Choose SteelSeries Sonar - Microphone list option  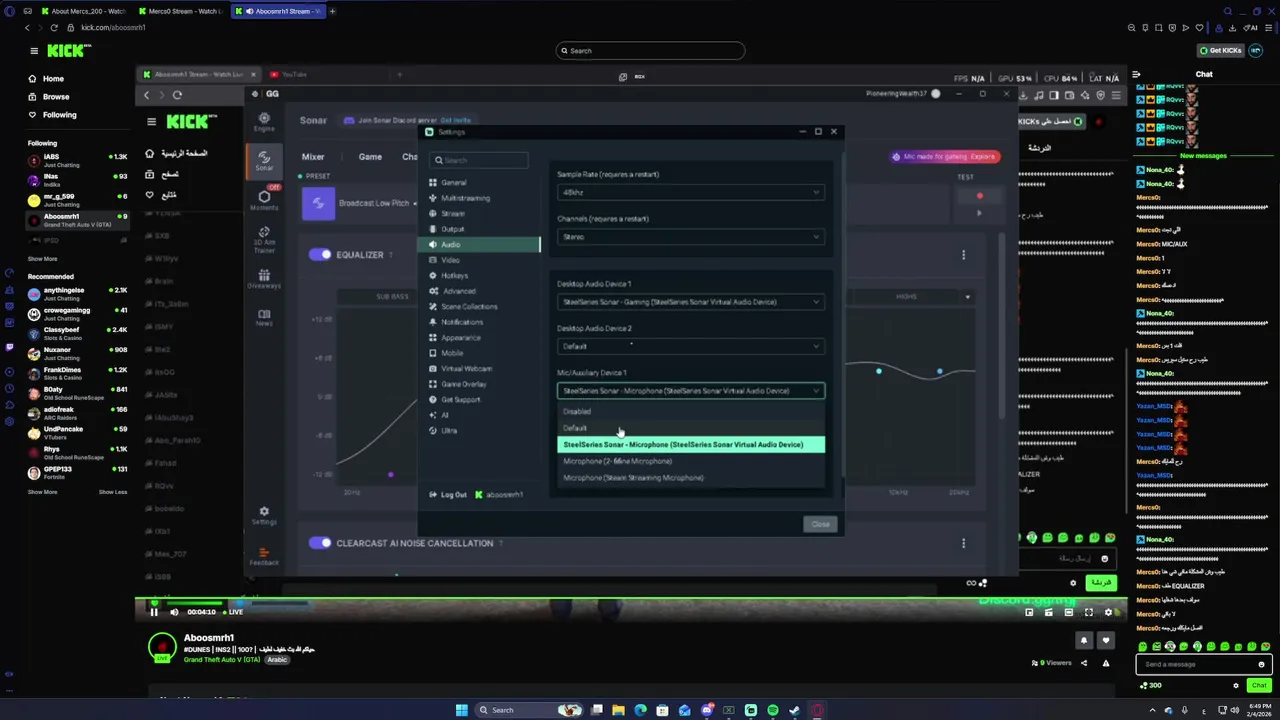pyautogui.click(x=690, y=444)
